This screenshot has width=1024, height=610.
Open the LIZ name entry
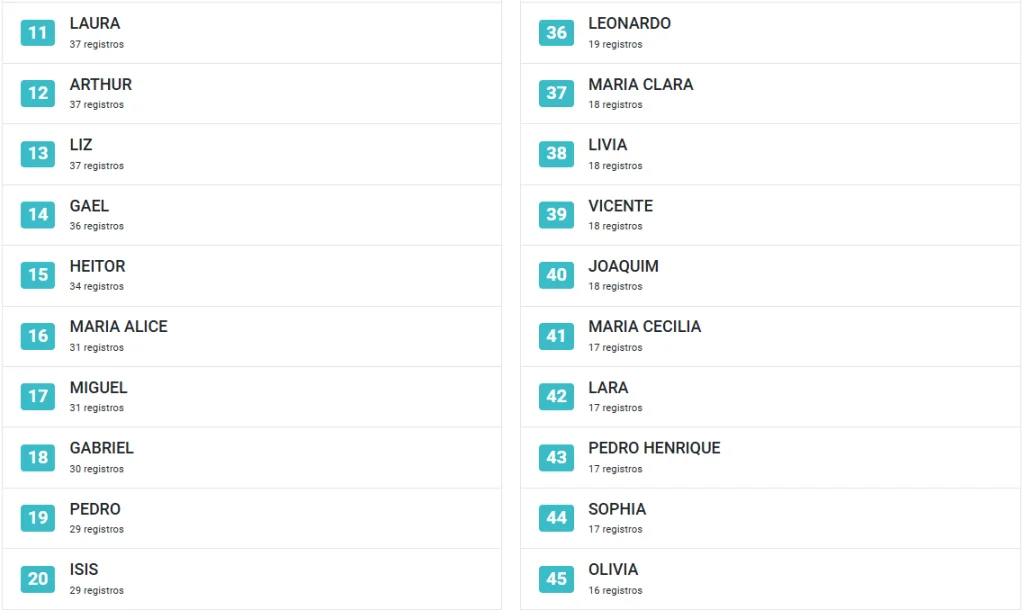click(x=252, y=154)
